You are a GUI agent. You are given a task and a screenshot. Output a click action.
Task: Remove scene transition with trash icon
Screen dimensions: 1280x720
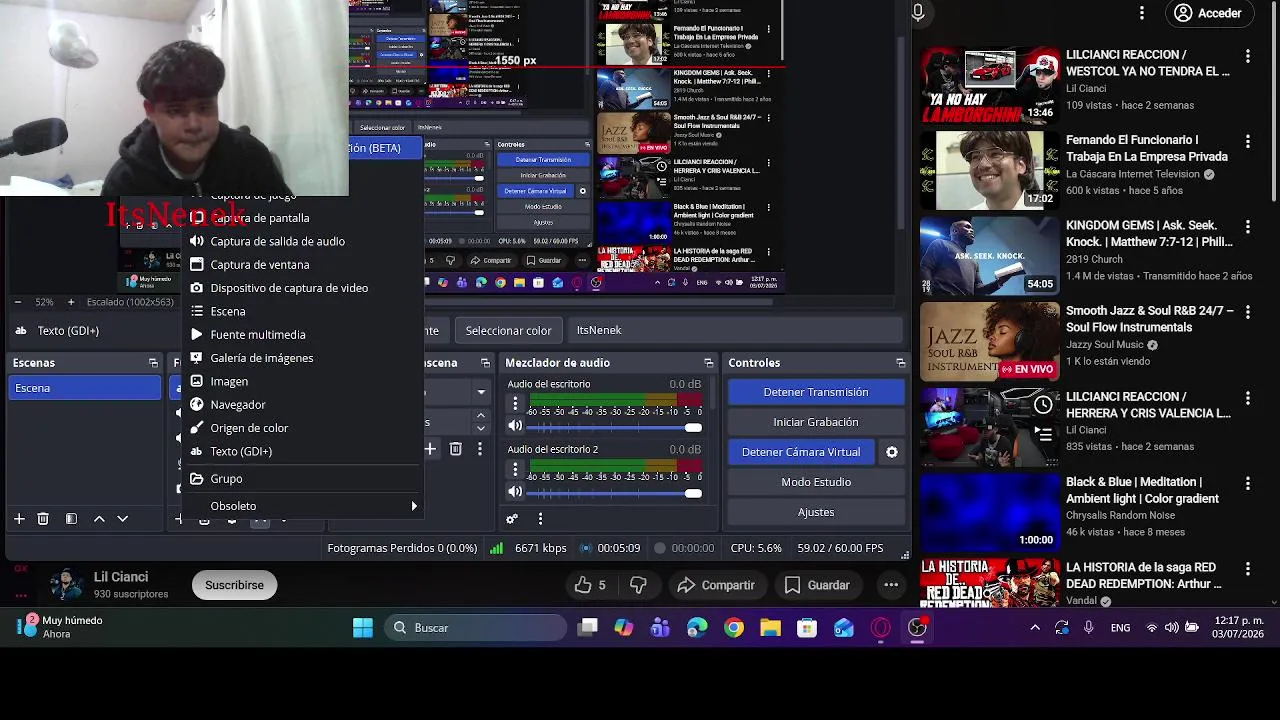coord(455,450)
